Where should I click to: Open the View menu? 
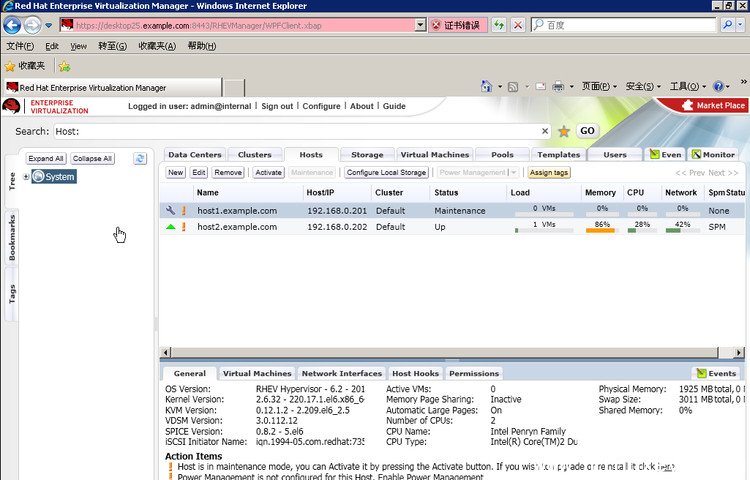[x=78, y=46]
